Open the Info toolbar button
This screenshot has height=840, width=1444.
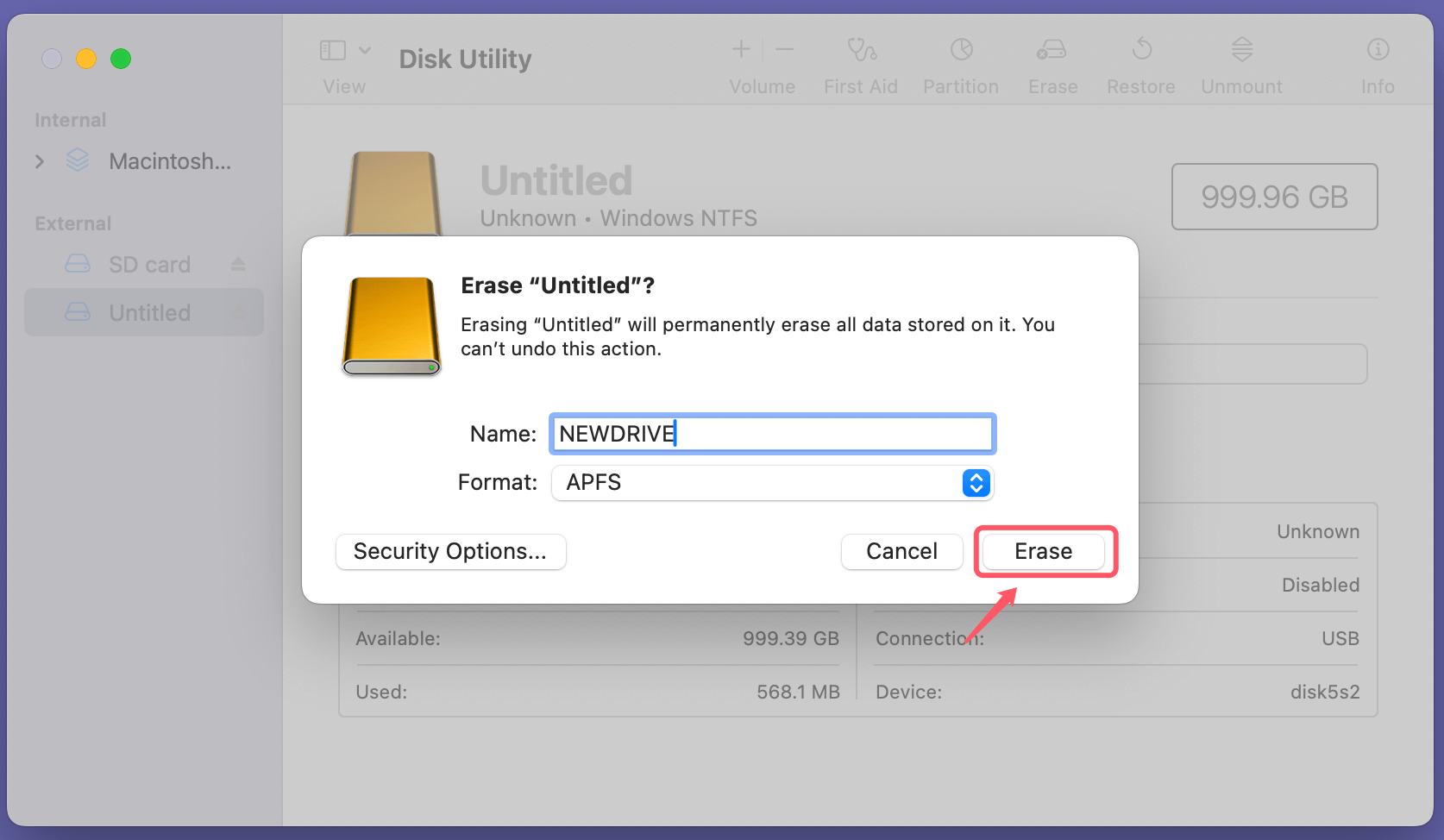1378,50
